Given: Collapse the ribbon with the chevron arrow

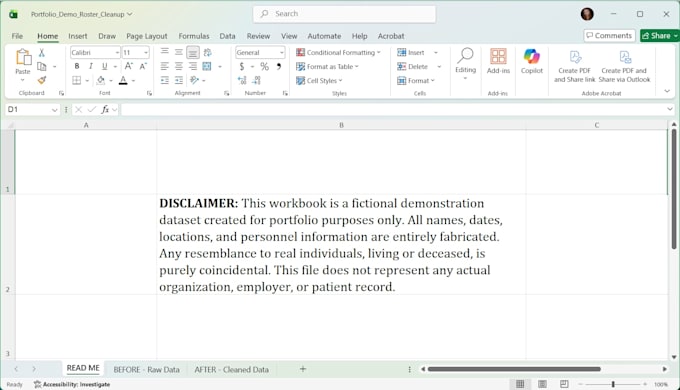Looking at the screenshot, I should coord(667,91).
